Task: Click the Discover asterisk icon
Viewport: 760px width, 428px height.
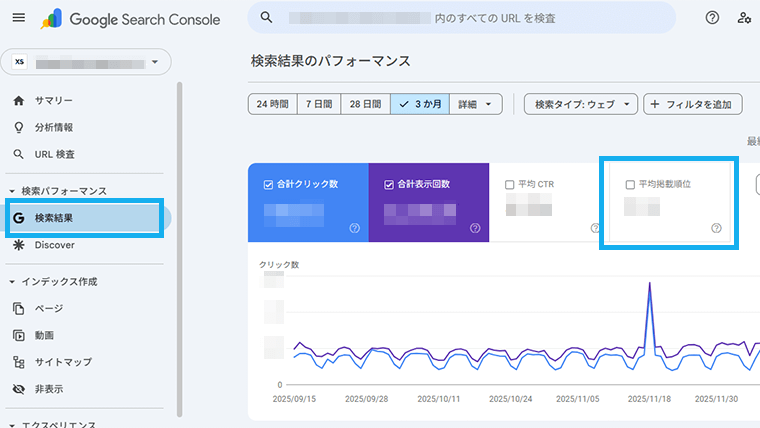Action: click(x=18, y=245)
